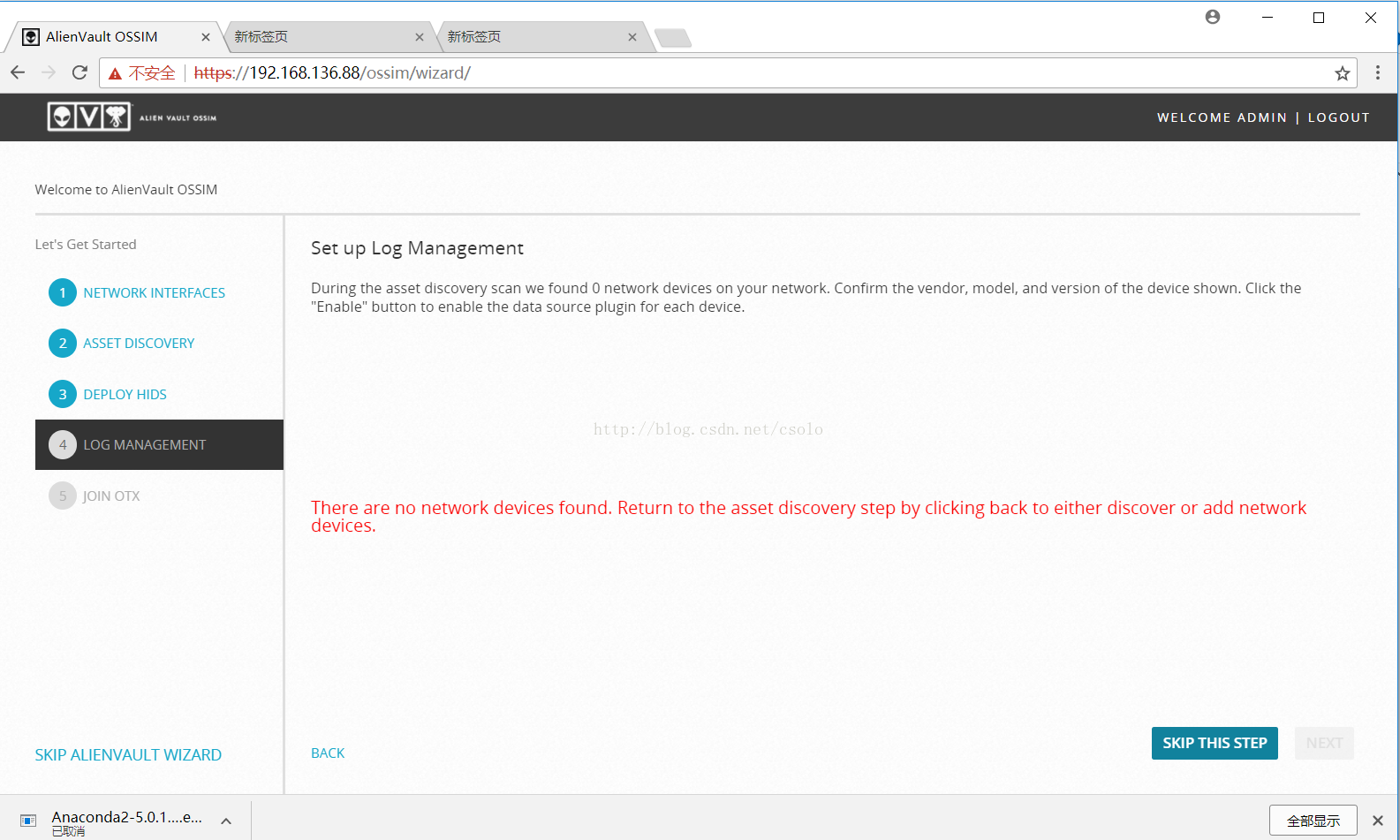Click the 不安全 security label

[x=152, y=73]
